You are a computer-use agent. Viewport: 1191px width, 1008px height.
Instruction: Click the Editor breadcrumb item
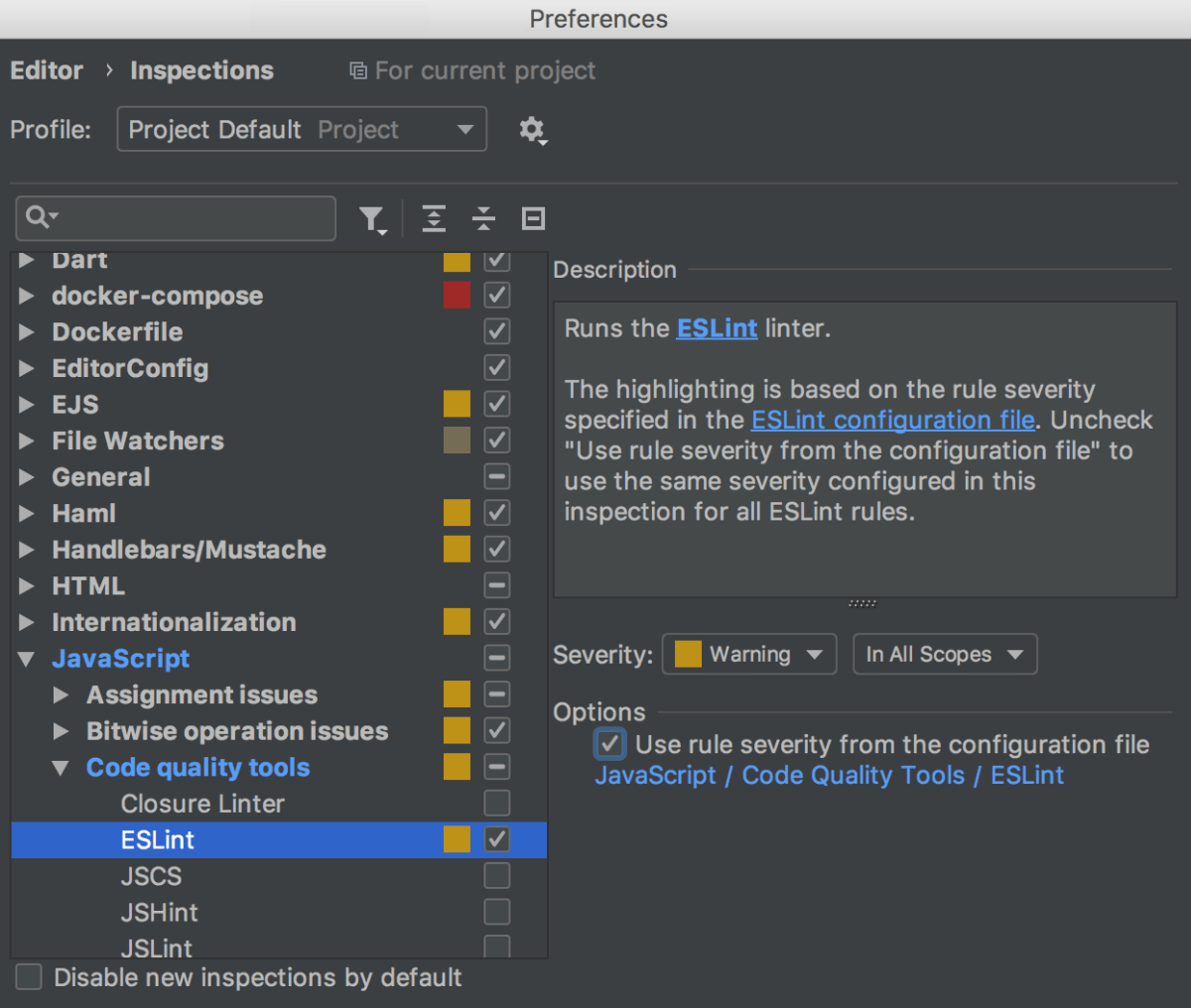47,70
